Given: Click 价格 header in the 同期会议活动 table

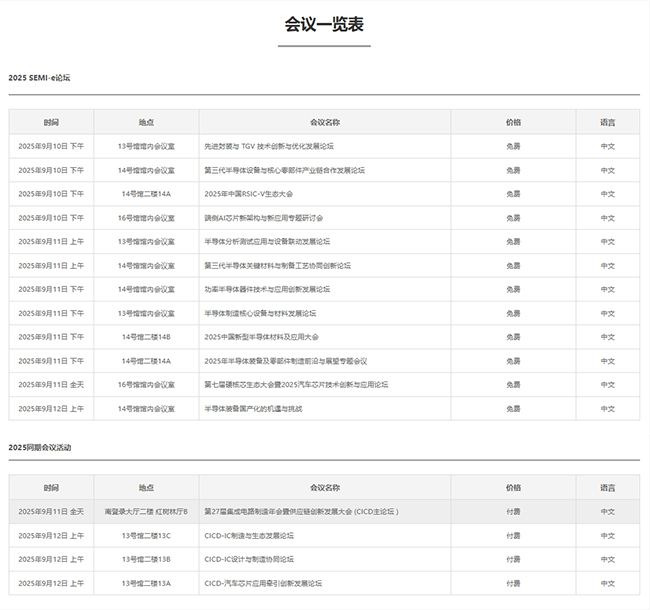Looking at the screenshot, I should [x=513, y=488].
